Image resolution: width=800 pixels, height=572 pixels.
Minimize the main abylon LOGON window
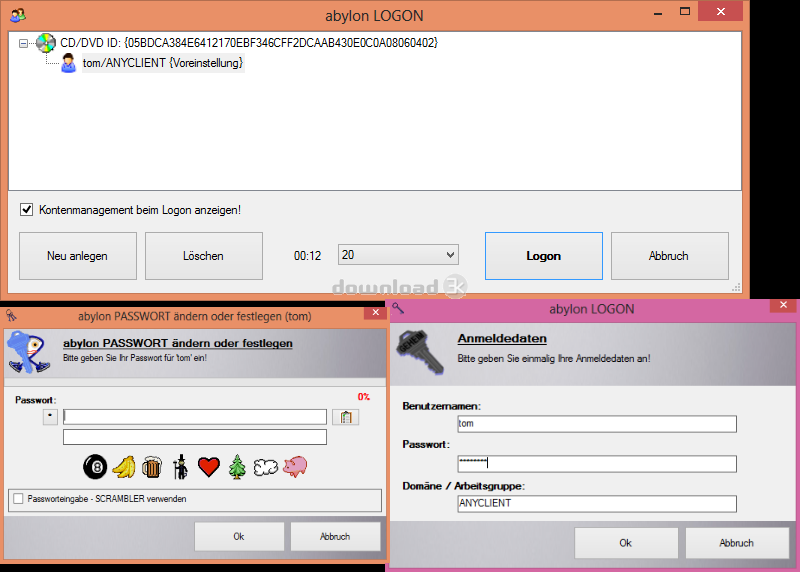[x=658, y=12]
